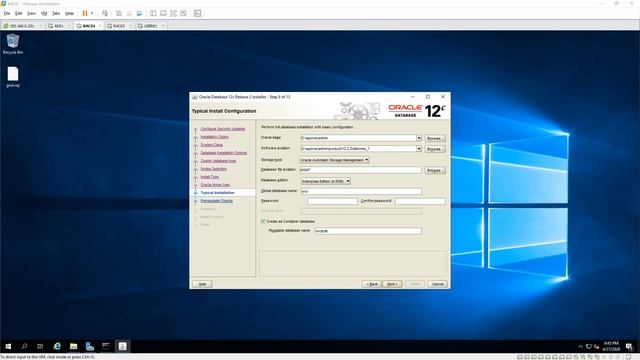The height and width of the screenshot is (360, 640).
Task: Click the unity mode toolbar icon
Action: tap(184, 13)
